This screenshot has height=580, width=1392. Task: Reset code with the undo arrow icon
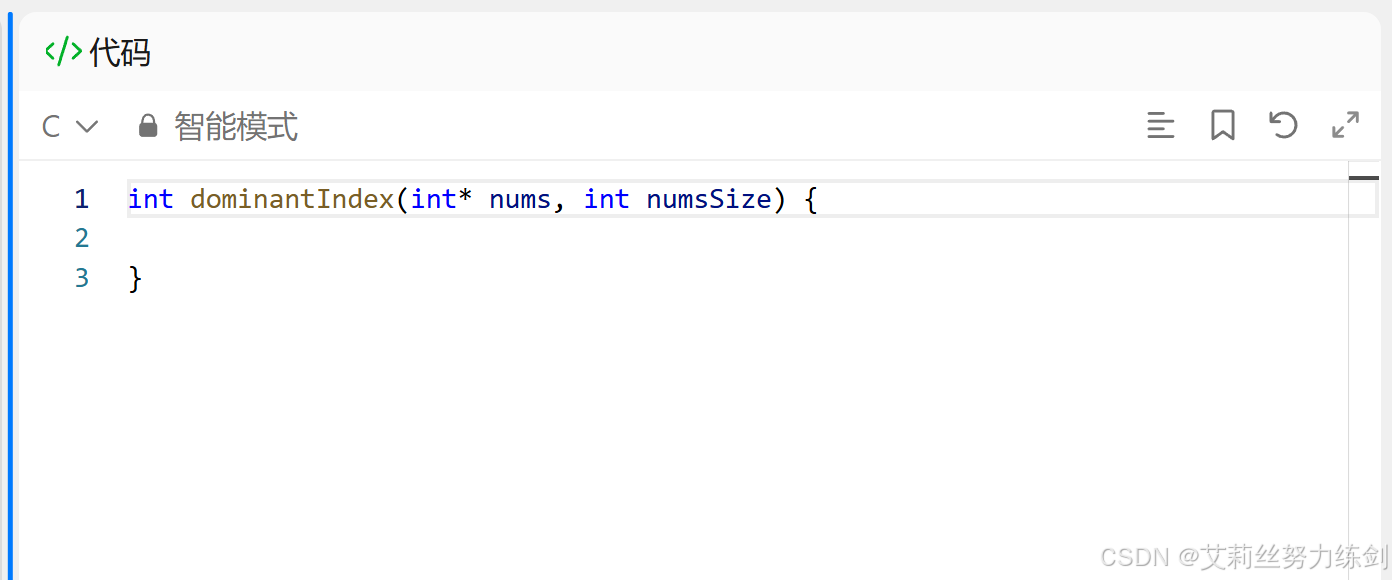1283,125
